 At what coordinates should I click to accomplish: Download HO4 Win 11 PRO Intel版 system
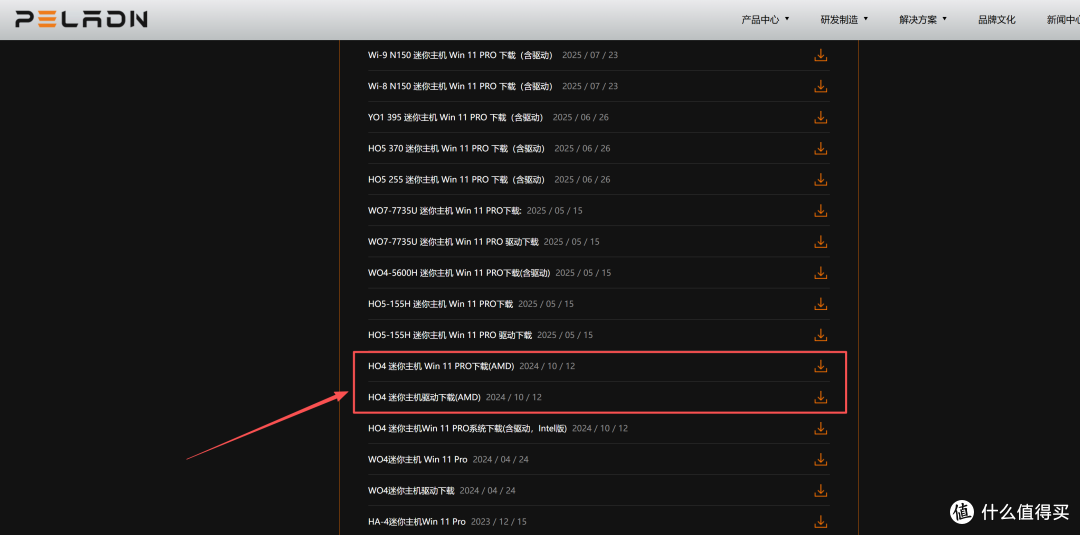coord(820,428)
